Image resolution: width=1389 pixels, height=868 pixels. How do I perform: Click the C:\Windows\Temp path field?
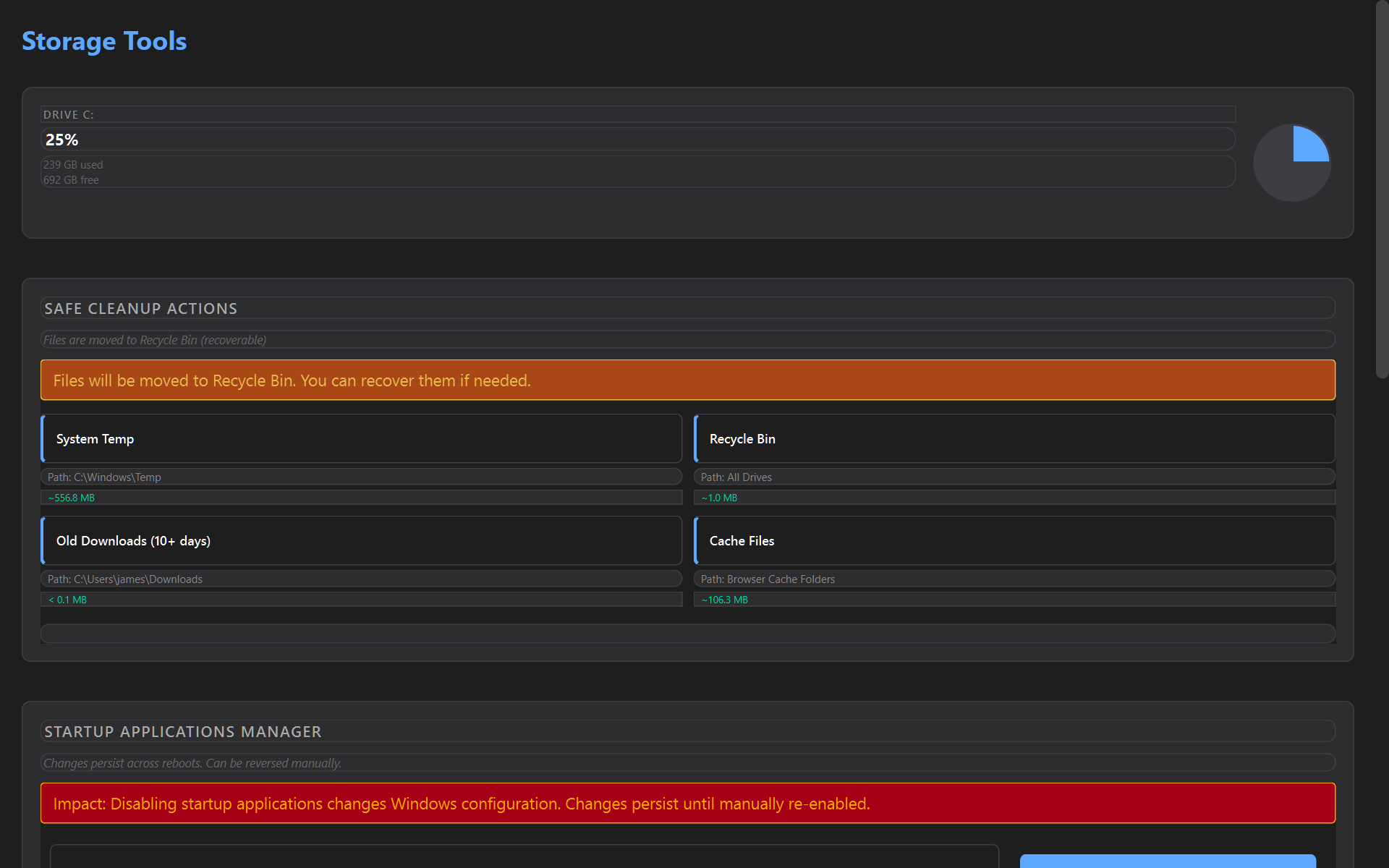(361, 477)
